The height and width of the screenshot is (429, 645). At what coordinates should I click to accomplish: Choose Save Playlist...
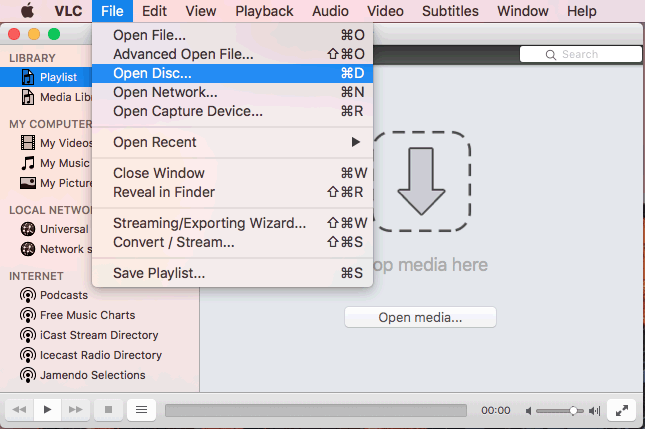(232, 273)
